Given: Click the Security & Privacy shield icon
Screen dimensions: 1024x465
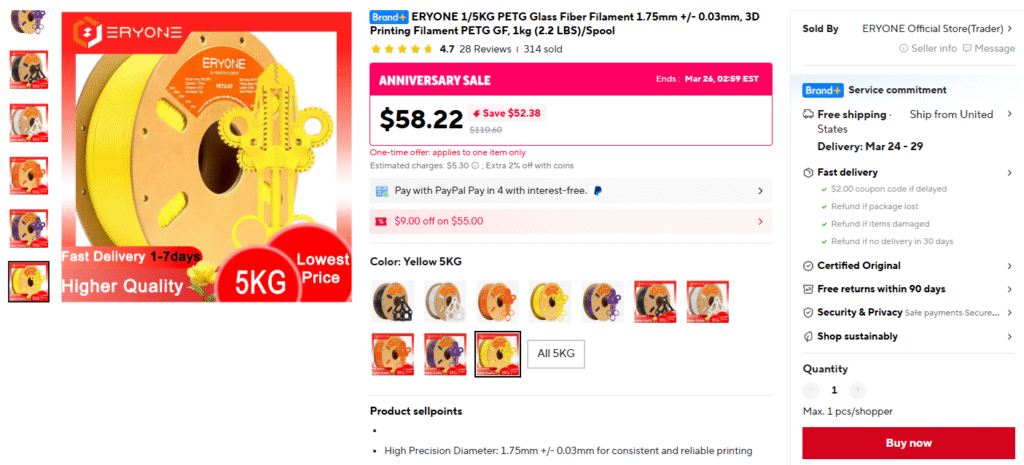Looking at the screenshot, I should tap(808, 313).
